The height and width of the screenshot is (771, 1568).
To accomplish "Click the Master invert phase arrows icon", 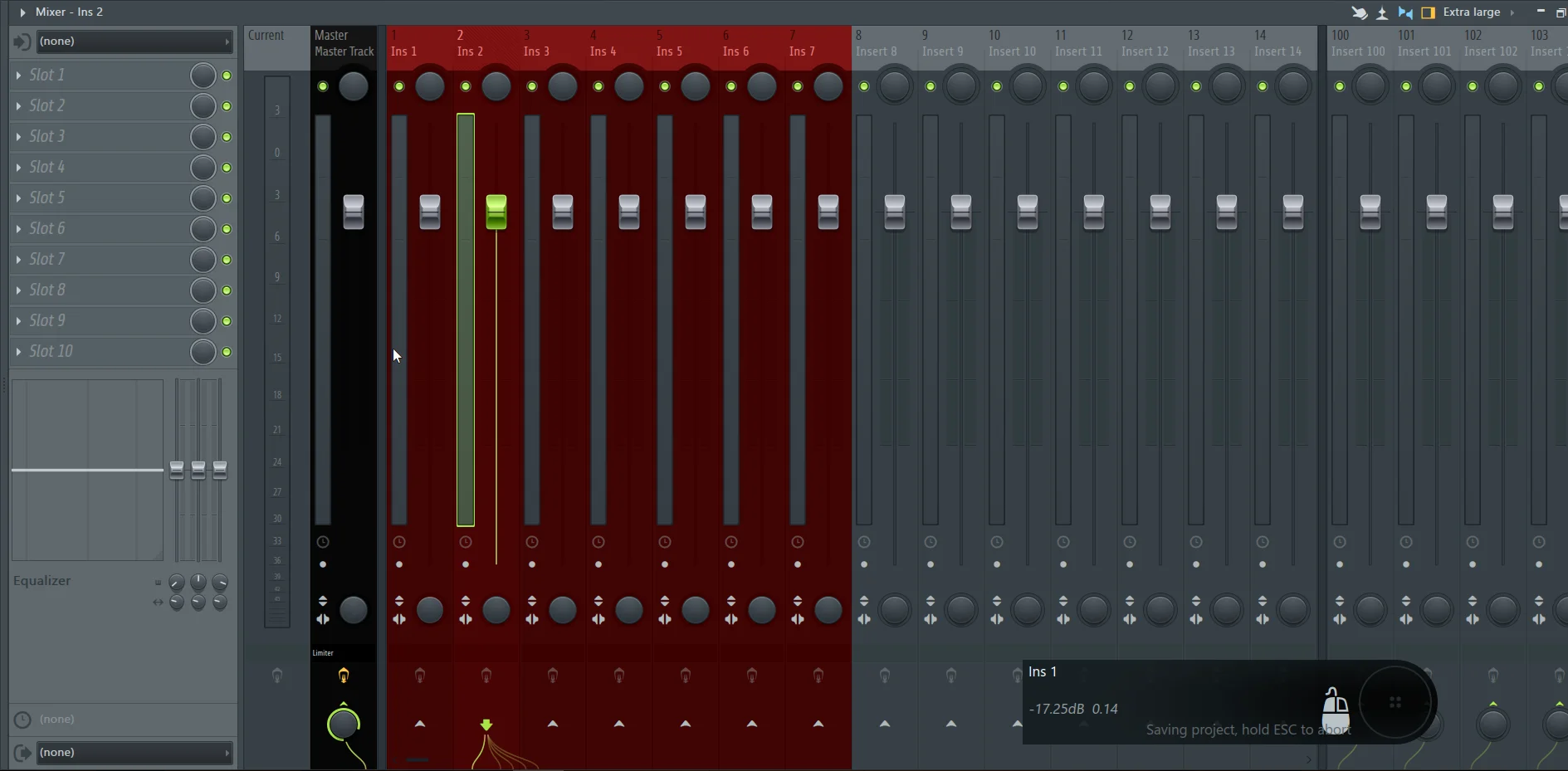I will tap(323, 601).
